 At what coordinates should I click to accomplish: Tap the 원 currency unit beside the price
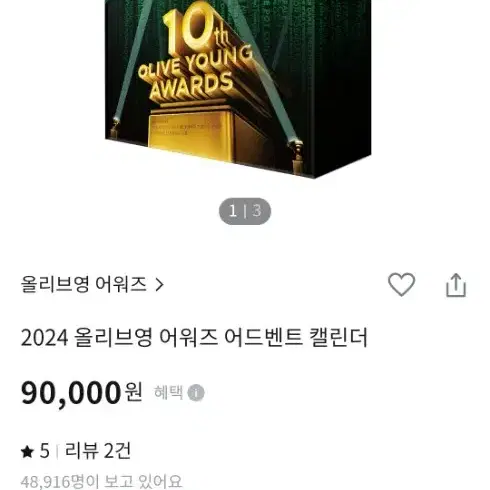tap(134, 392)
